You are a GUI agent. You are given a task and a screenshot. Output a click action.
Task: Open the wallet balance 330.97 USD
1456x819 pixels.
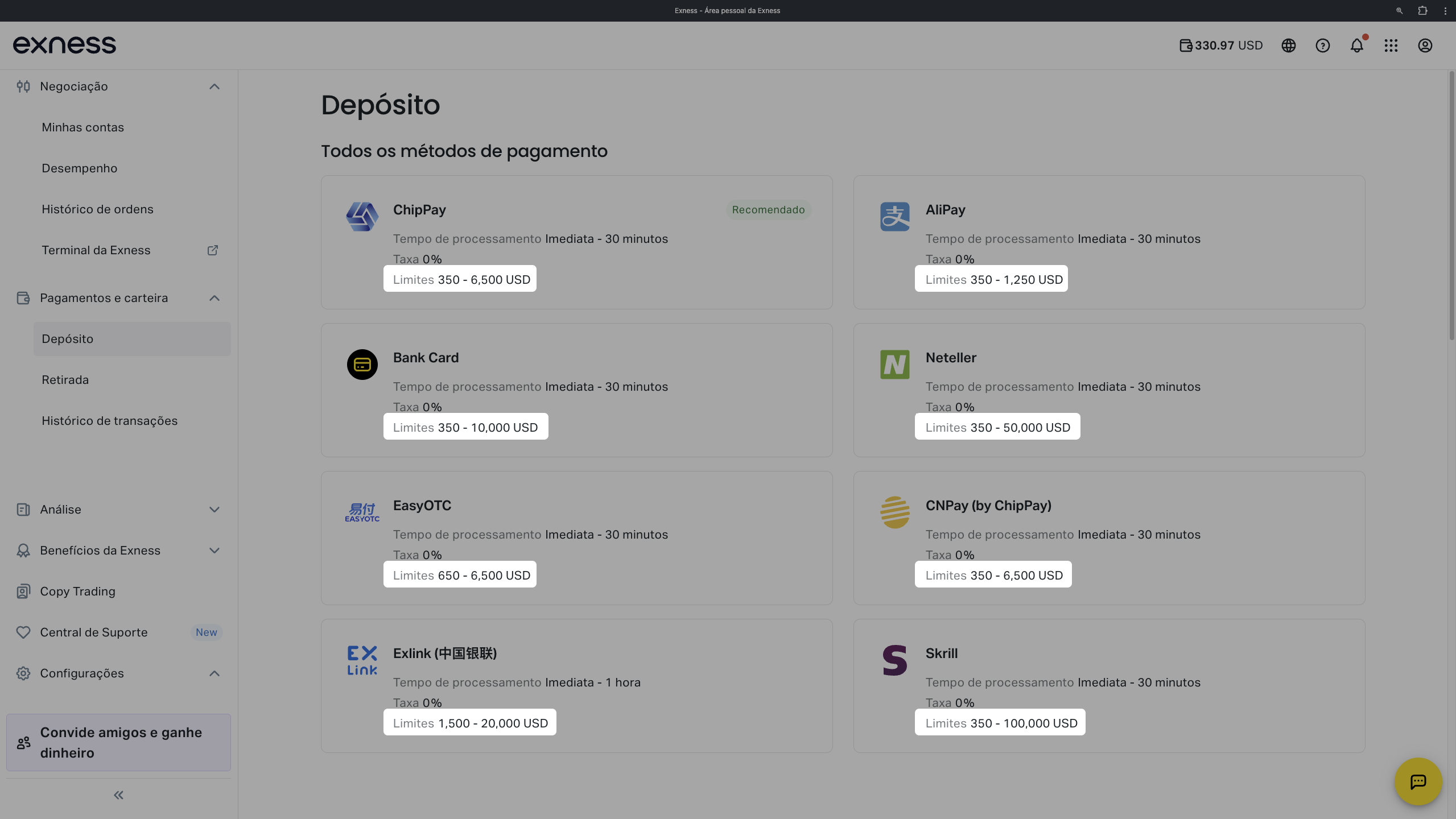[1221, 45]
